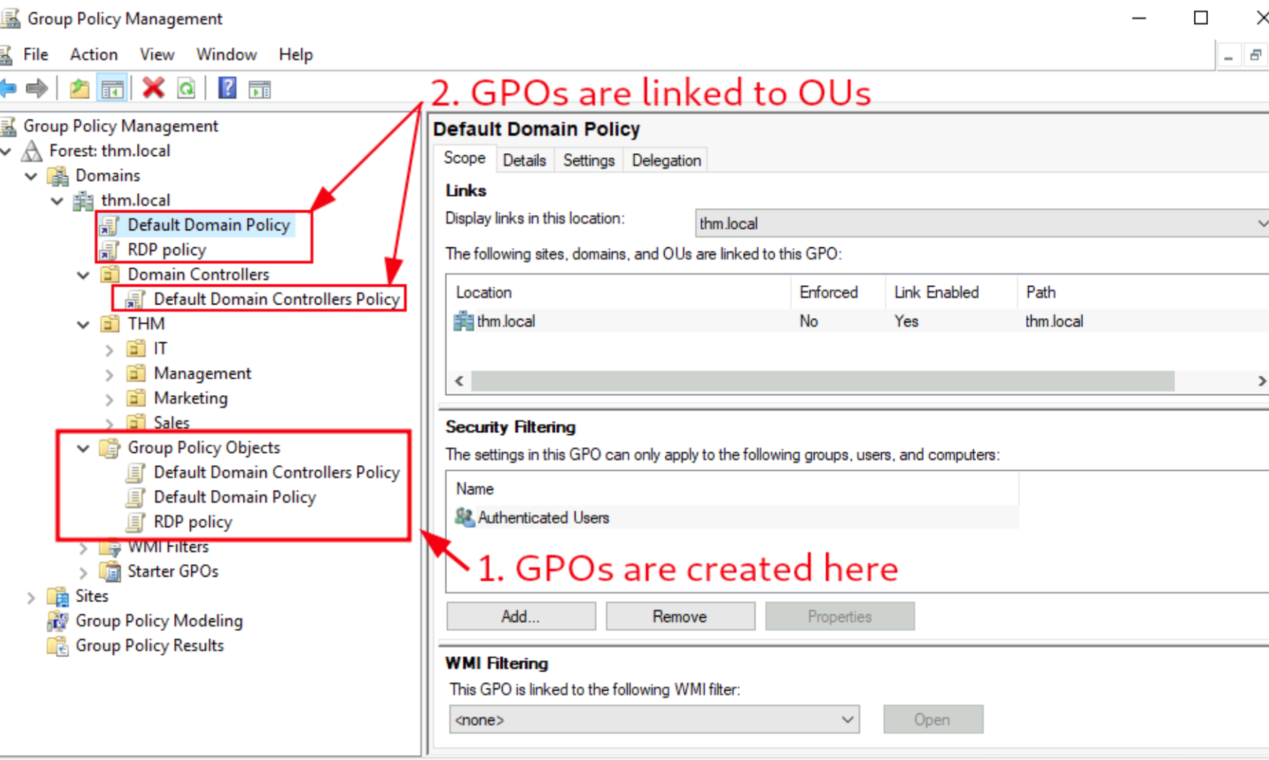The height and width of the screenshot is (760, 1269).
Task: Toggle the Show/Hide Action Pane toolbar icon
Action: [260, 89]
